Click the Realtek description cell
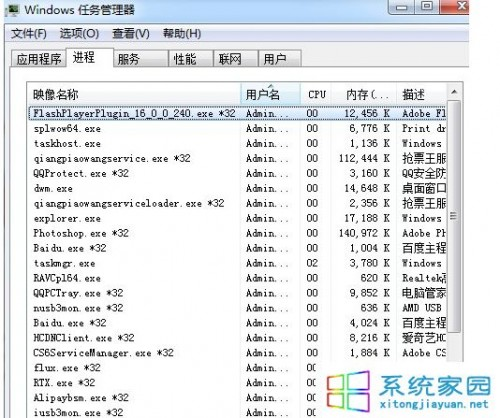This screenshot has height=418, width=500. coord(424,278)
